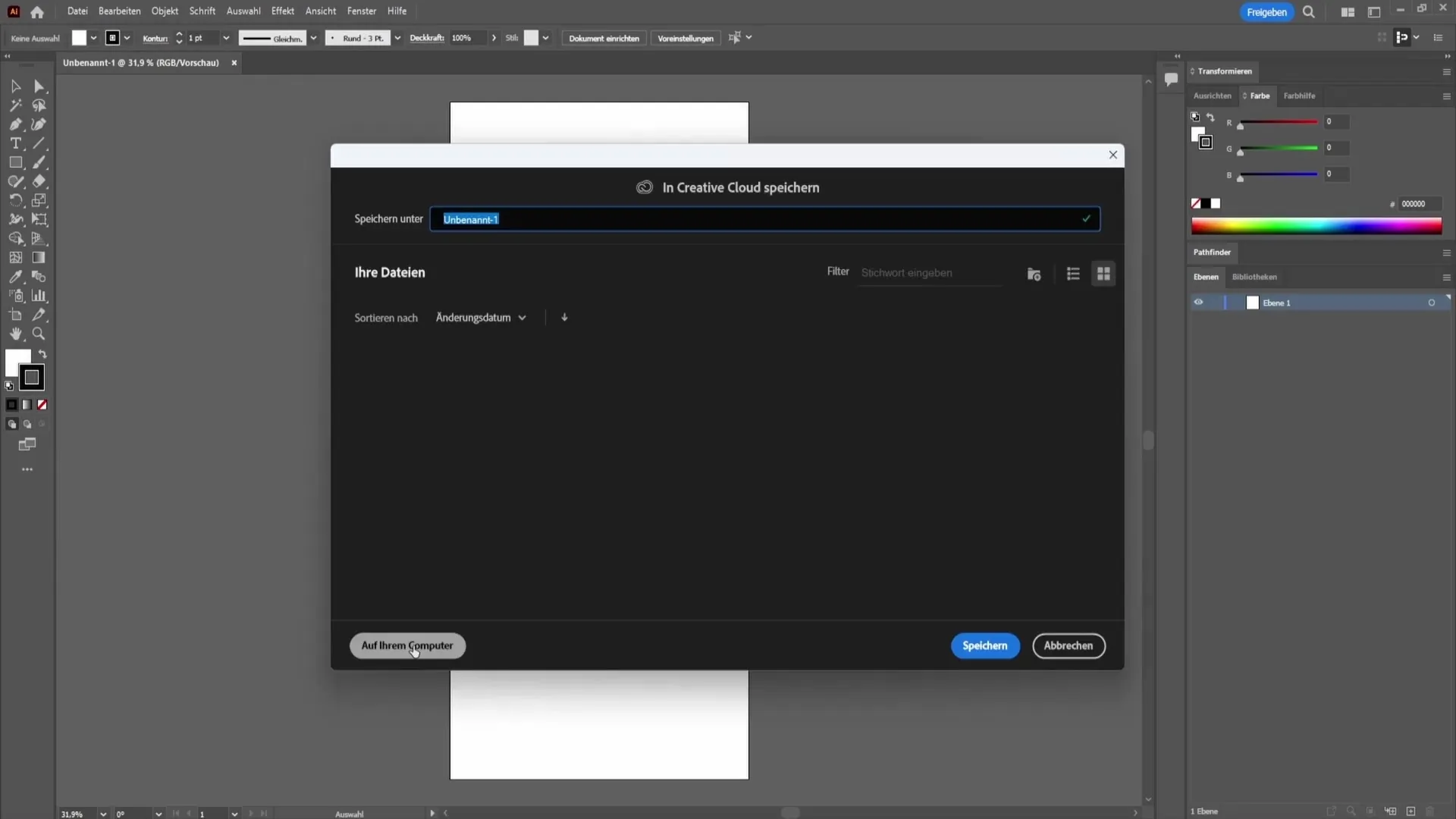Switch to the Farbhilfe tab
This screenshot has width=1456, height=819.
(x=1299, y=96)
